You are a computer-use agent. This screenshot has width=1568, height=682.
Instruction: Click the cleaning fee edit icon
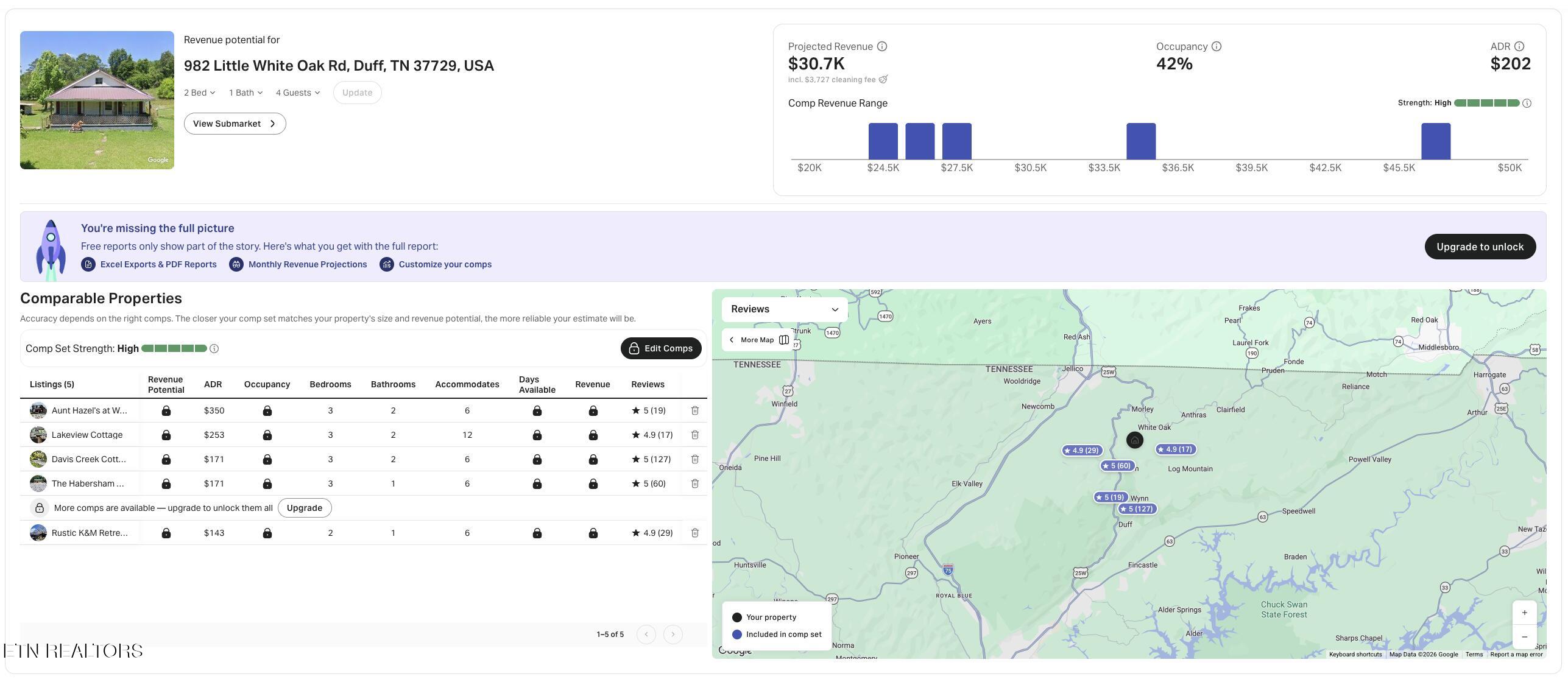pos(883,79)
